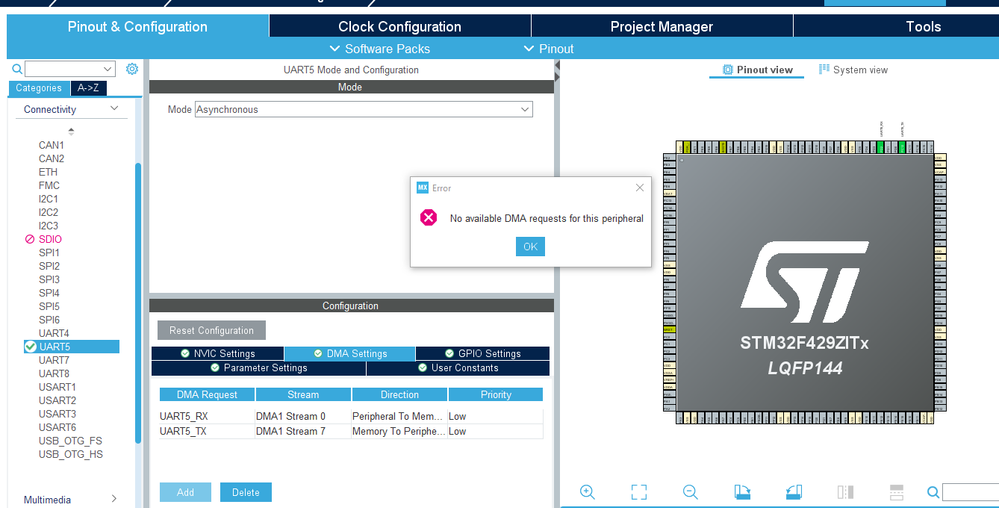Click the split vertical view icon
The height and width of the screenshot is (508, 999).
(845, 491)
